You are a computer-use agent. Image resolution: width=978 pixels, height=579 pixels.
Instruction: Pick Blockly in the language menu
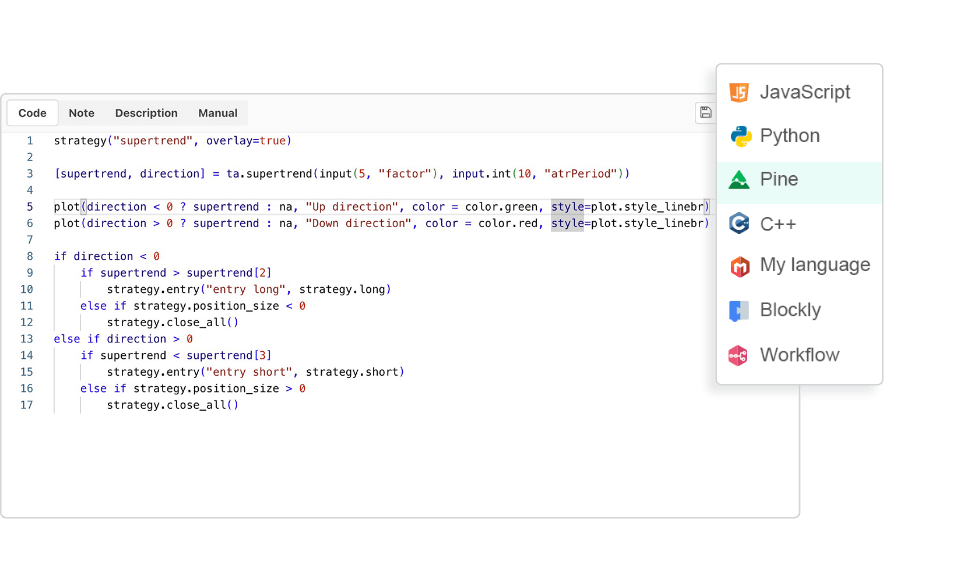(x=800, y=310)
